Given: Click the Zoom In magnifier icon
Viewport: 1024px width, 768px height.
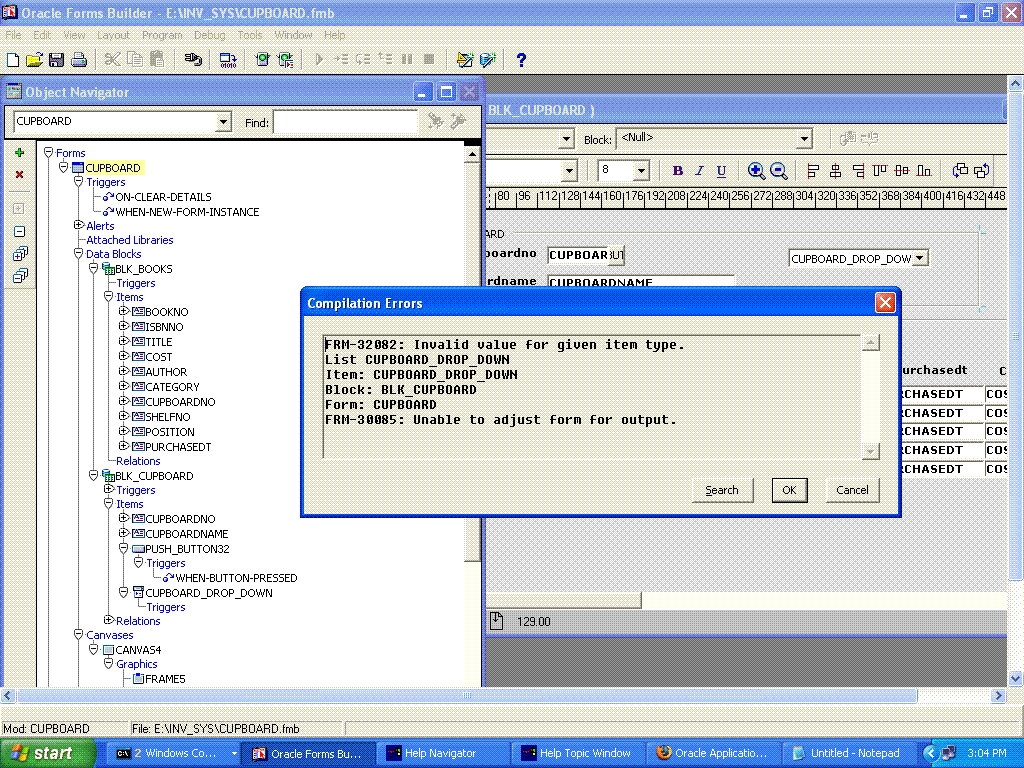Looking at the screenshot, I should pos(756,171).
